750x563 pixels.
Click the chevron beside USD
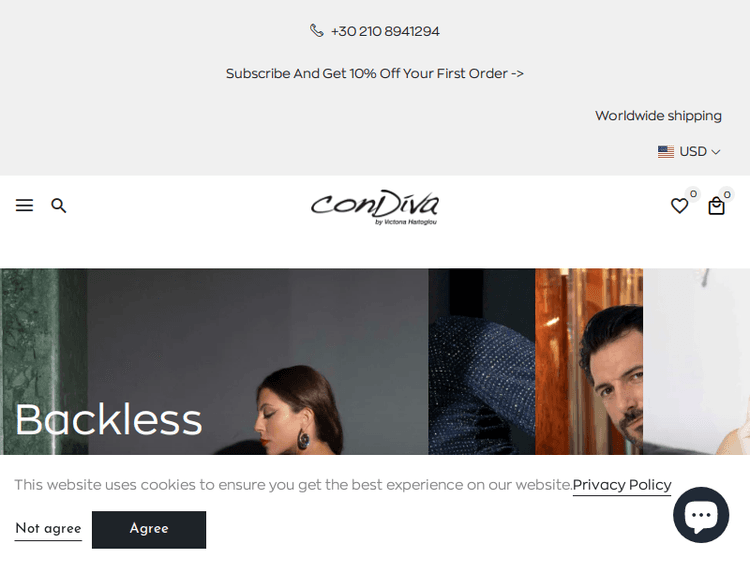tap(716, 152)
